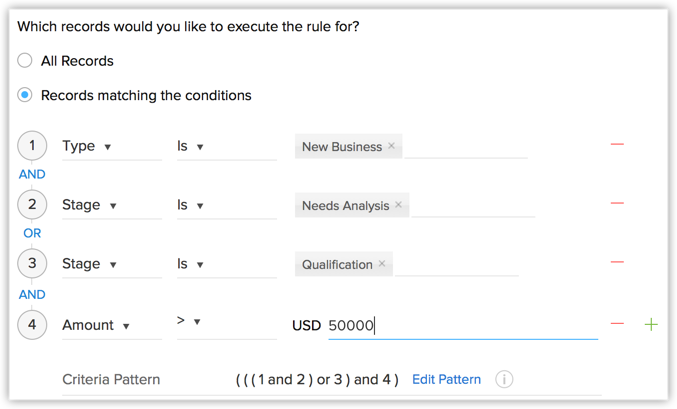Click the Edit Pattern link
677x409 pixels.
446,379
